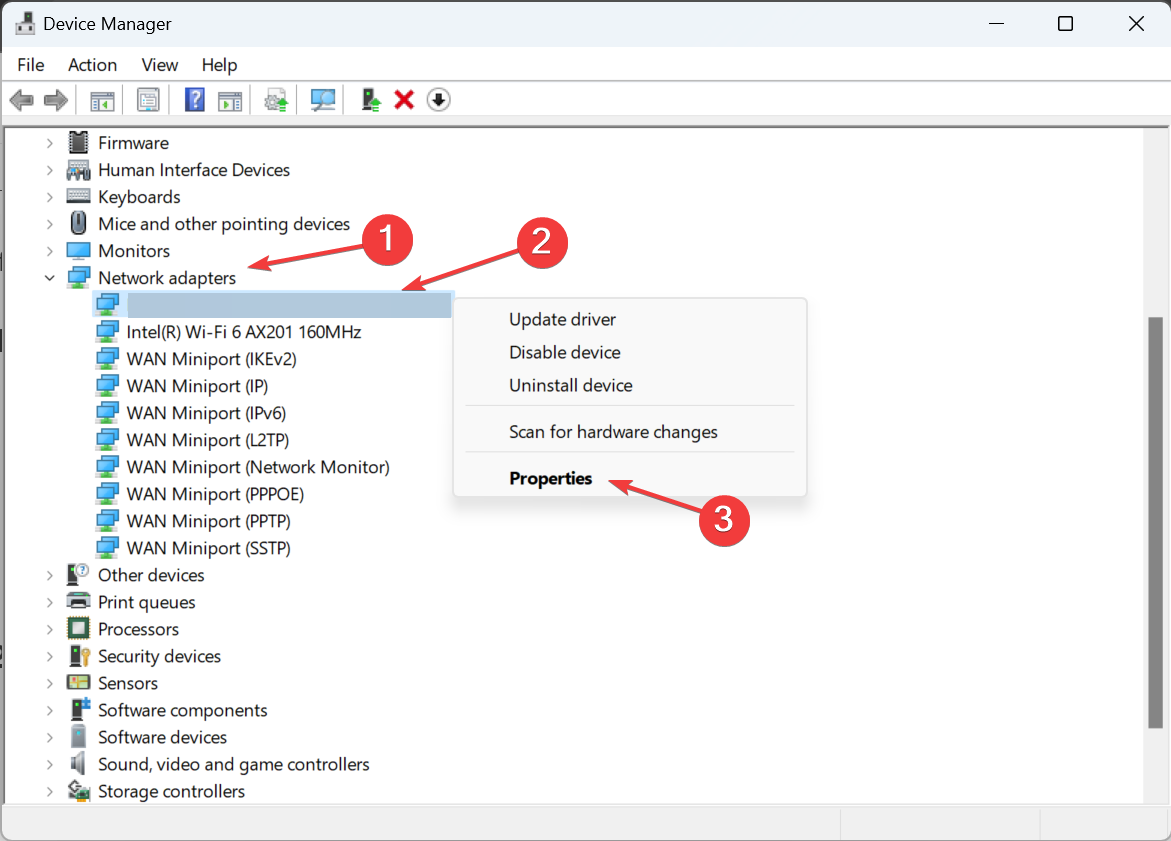Click the vertical scrollbar thumb
This screenshot has width=1171, height=841.
(1155, 522)
